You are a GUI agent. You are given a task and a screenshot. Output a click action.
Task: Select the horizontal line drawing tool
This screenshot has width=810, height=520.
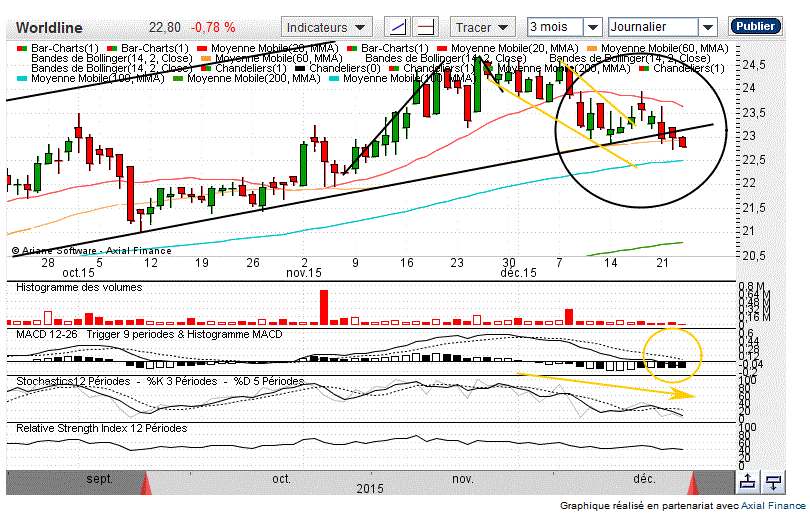pos(425,27)
